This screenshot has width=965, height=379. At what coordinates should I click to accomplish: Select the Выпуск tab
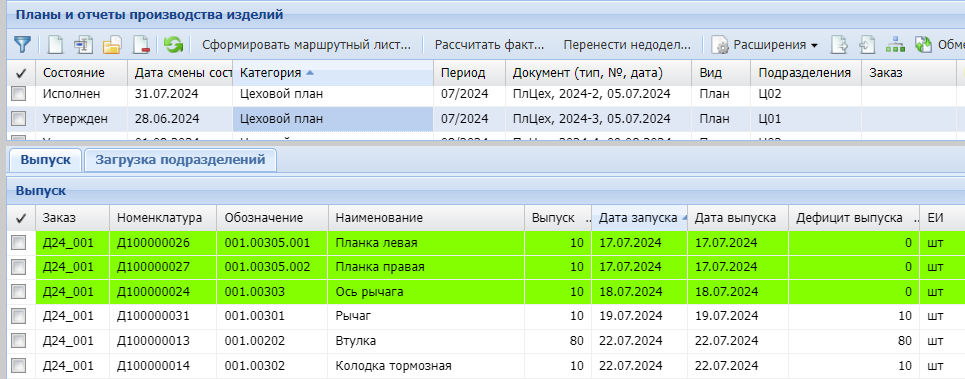[46, 160]
